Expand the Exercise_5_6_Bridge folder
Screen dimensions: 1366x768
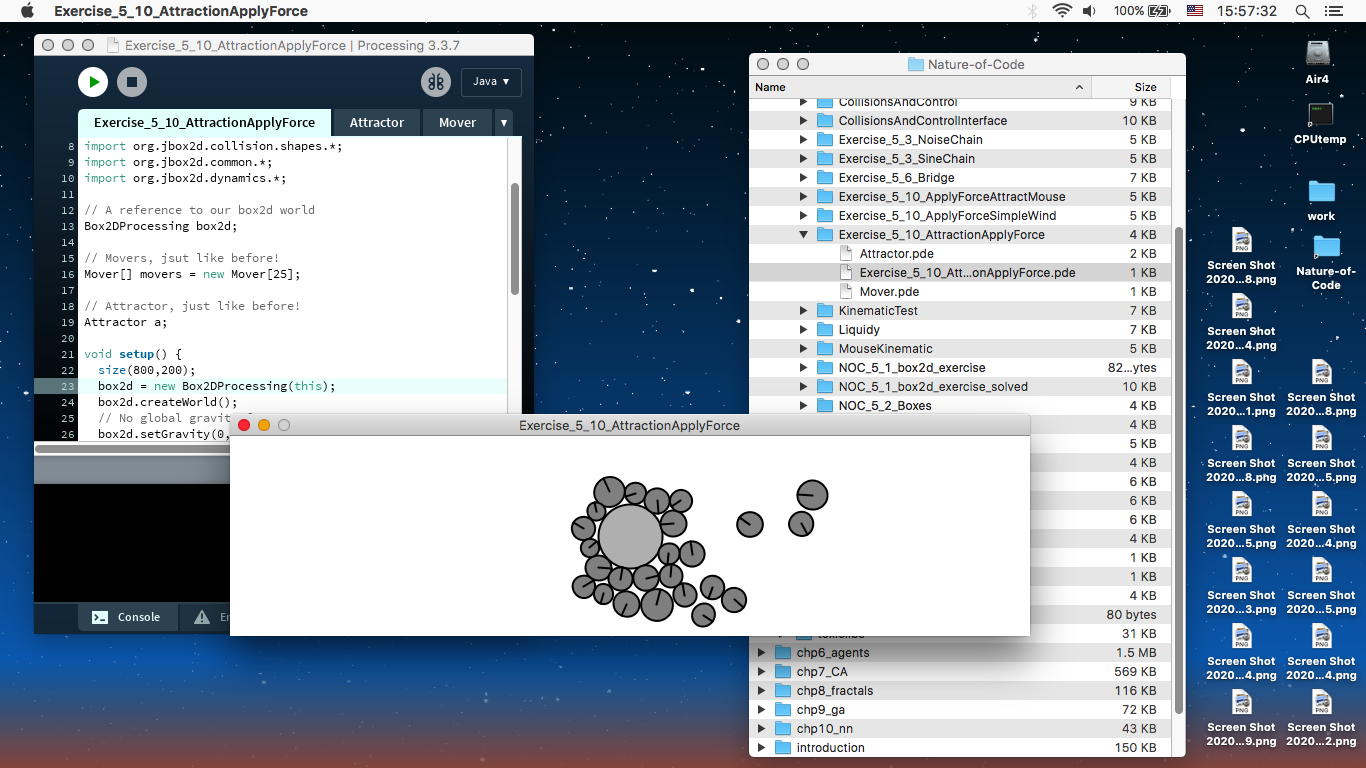[803, 178]
